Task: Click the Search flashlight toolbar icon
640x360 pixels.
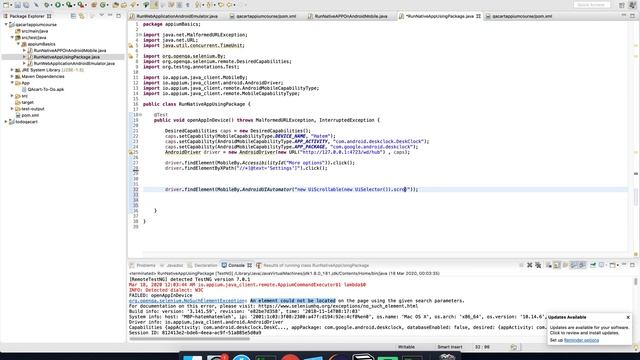Action: coord(133,5)
